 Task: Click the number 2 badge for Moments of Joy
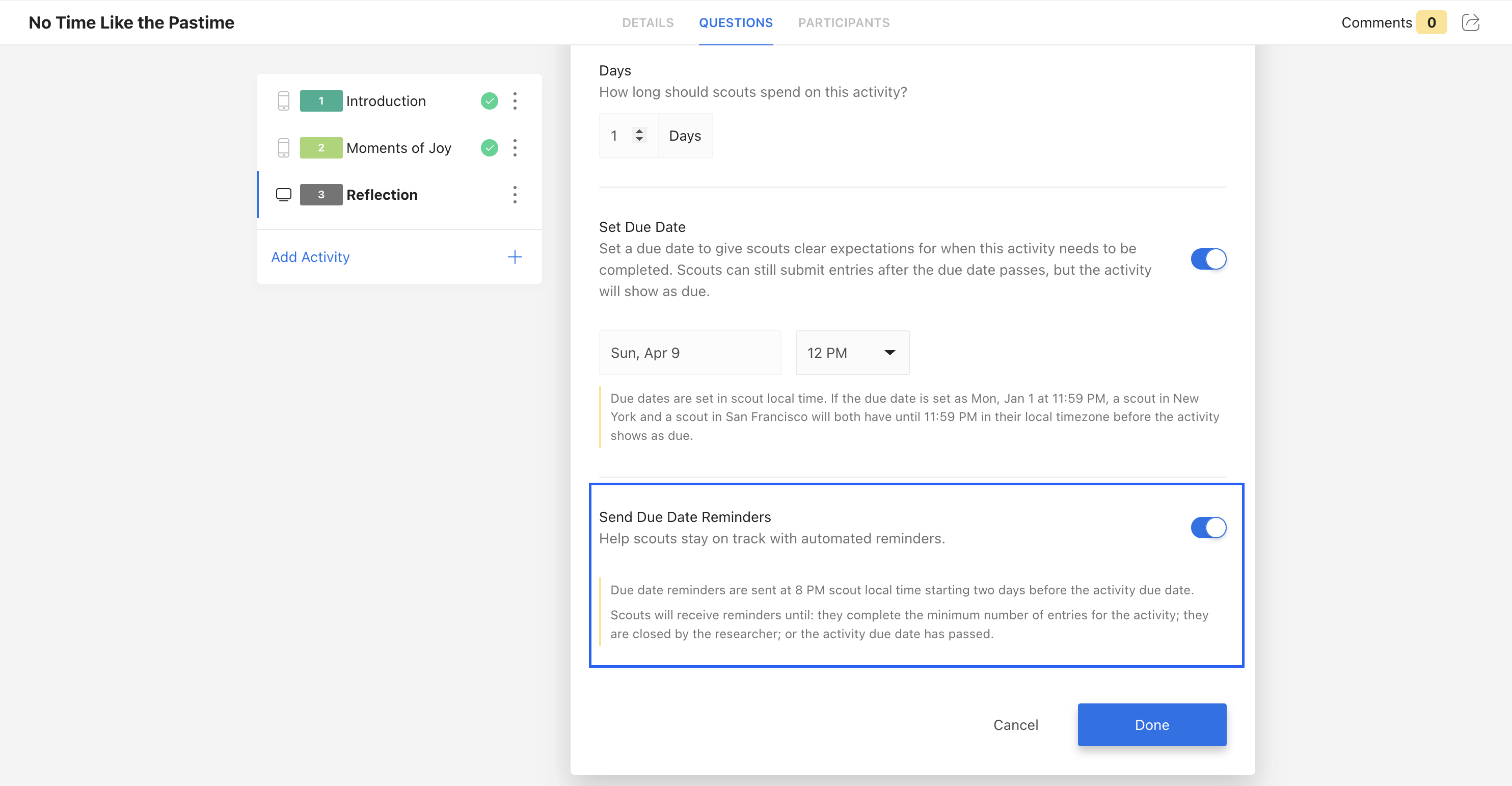(321, 148)
